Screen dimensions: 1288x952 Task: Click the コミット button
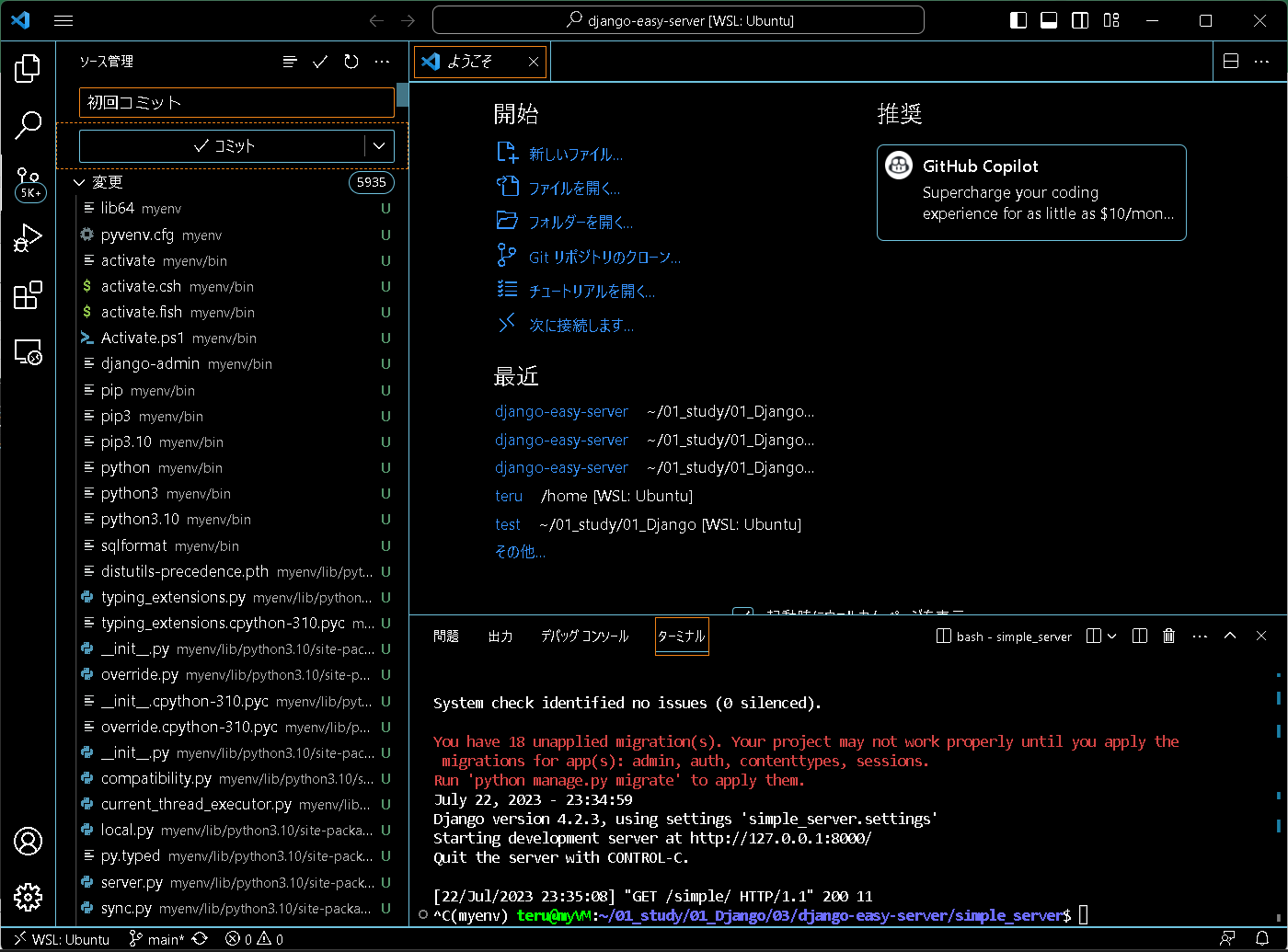click(x=223, y=146)
